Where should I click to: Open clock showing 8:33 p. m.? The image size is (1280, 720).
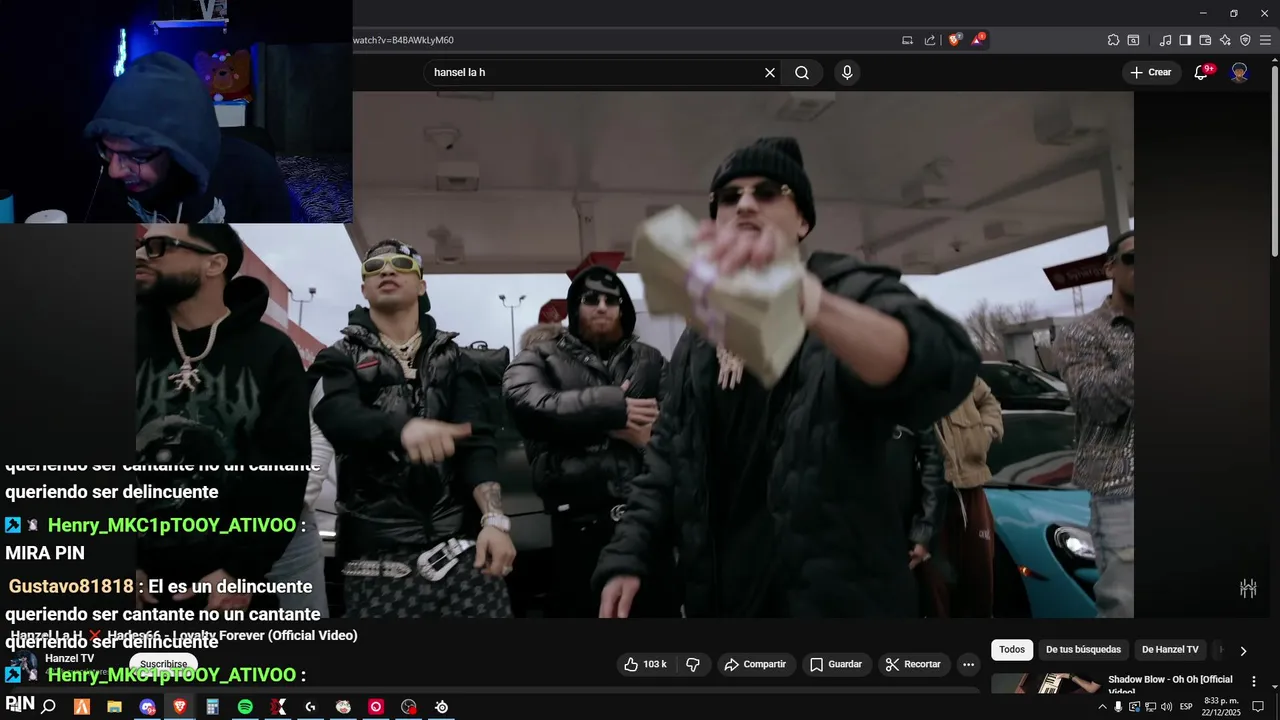(1220, 707)
